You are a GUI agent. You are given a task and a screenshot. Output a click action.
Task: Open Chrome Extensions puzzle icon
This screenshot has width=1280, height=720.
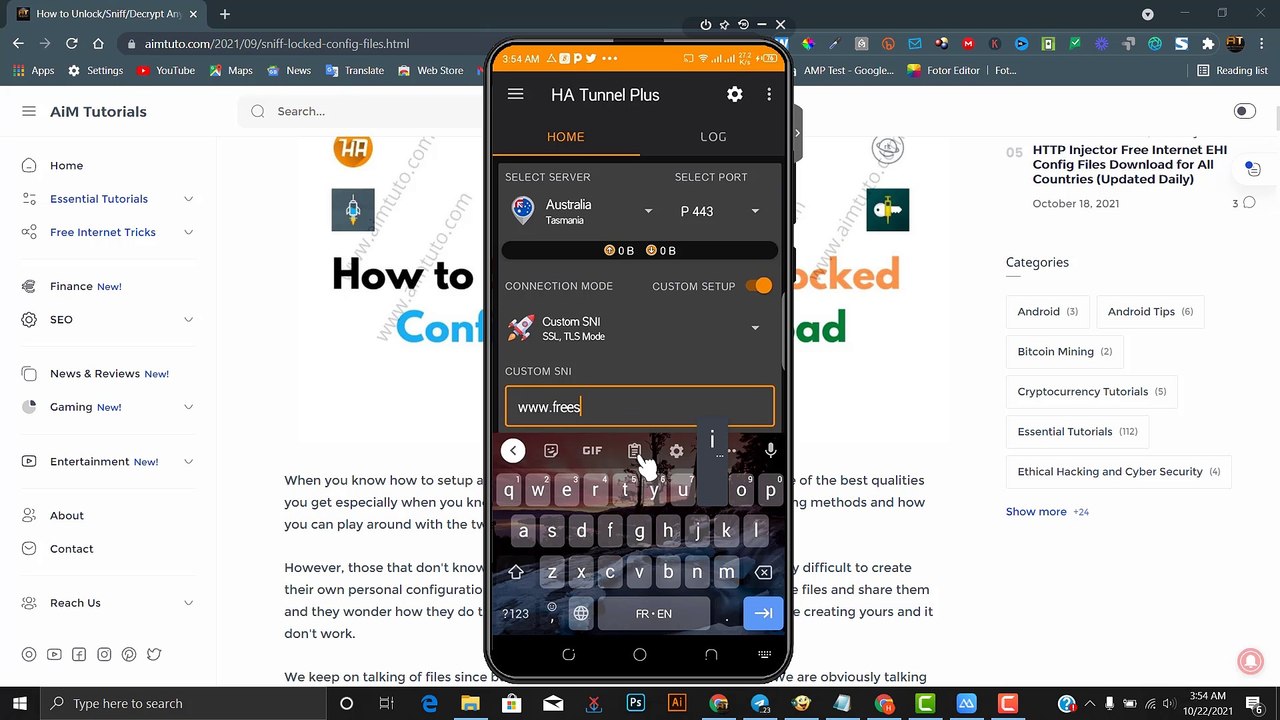tap(1208, 44)
